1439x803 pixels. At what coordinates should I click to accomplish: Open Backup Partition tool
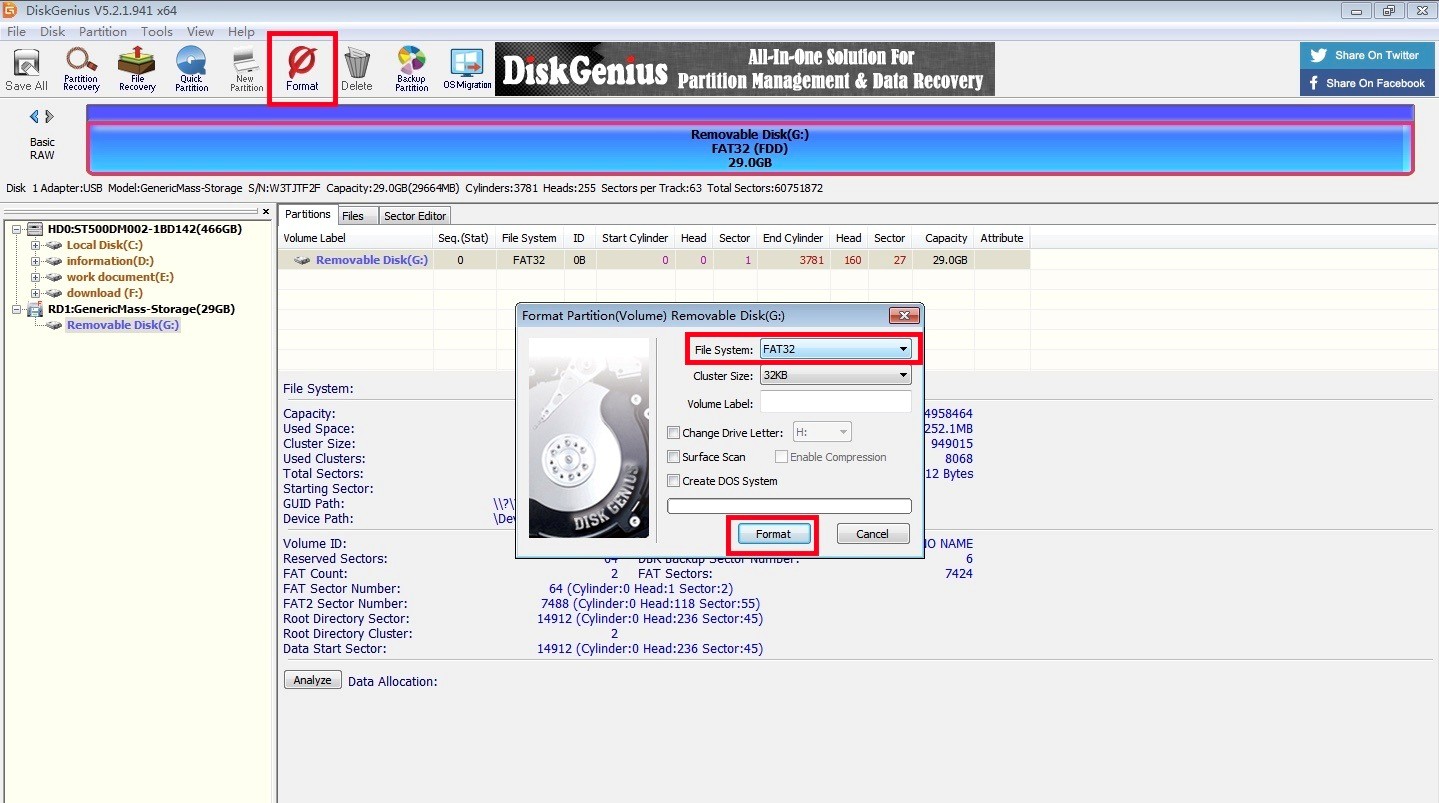(411, 69)
